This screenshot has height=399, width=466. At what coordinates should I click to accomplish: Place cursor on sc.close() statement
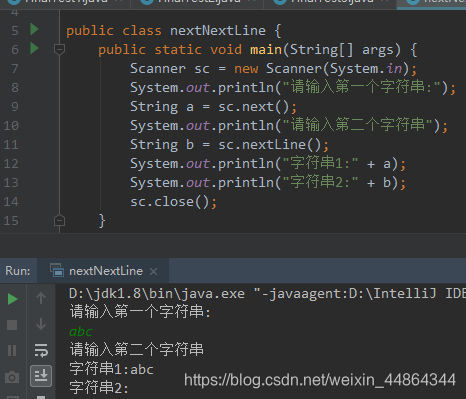pos(173,202)
